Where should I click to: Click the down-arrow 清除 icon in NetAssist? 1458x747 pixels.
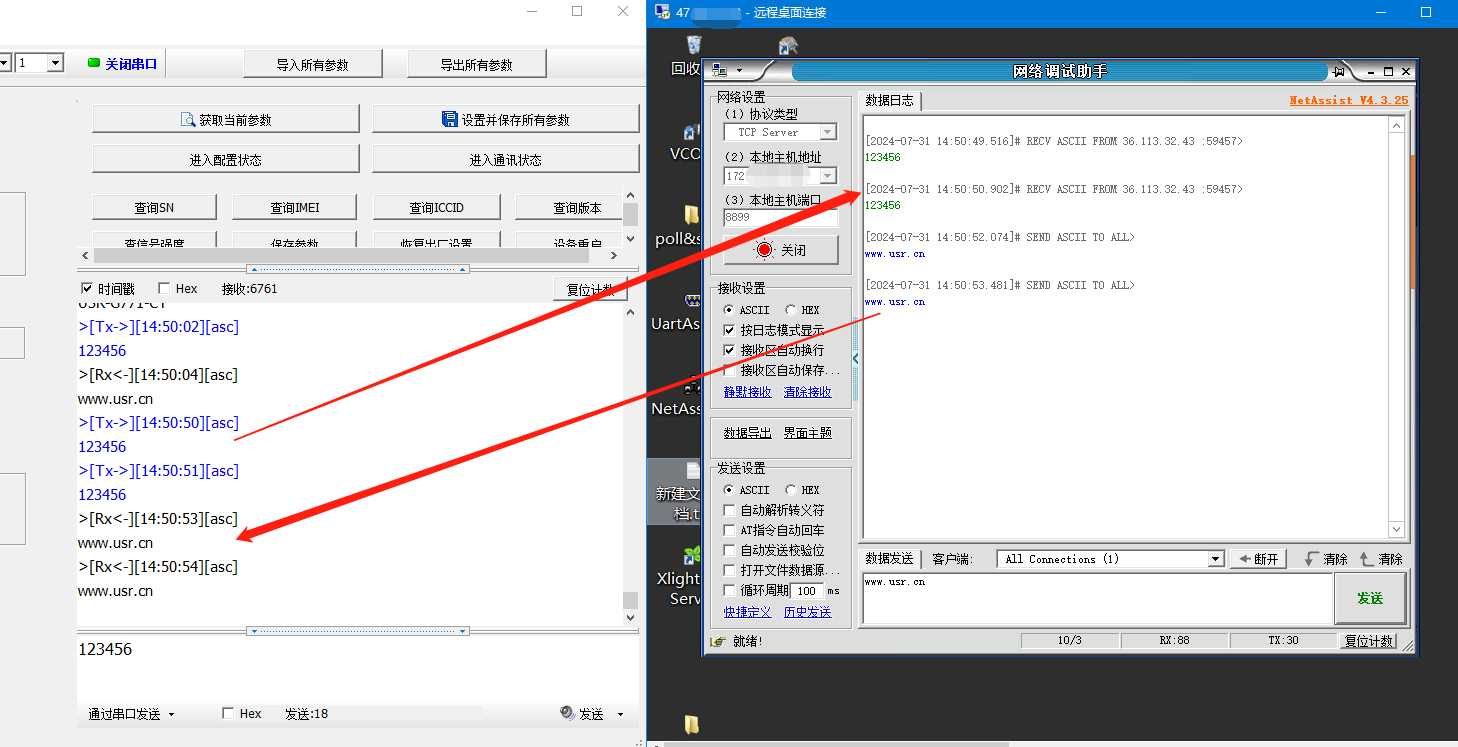[1311, 559]
